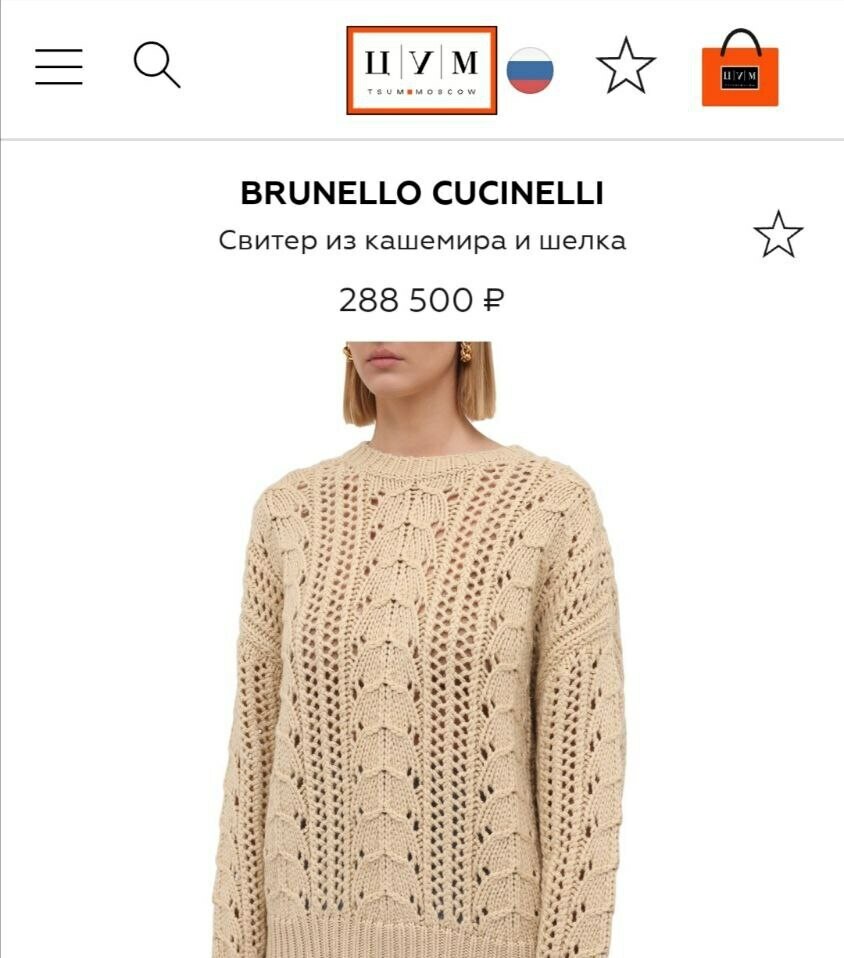This screenshot has height=958, width=844.
Task: Open the BRUNELLO CUCINELLI brand page
Action: pyautogui.click(x=422, y=193)
